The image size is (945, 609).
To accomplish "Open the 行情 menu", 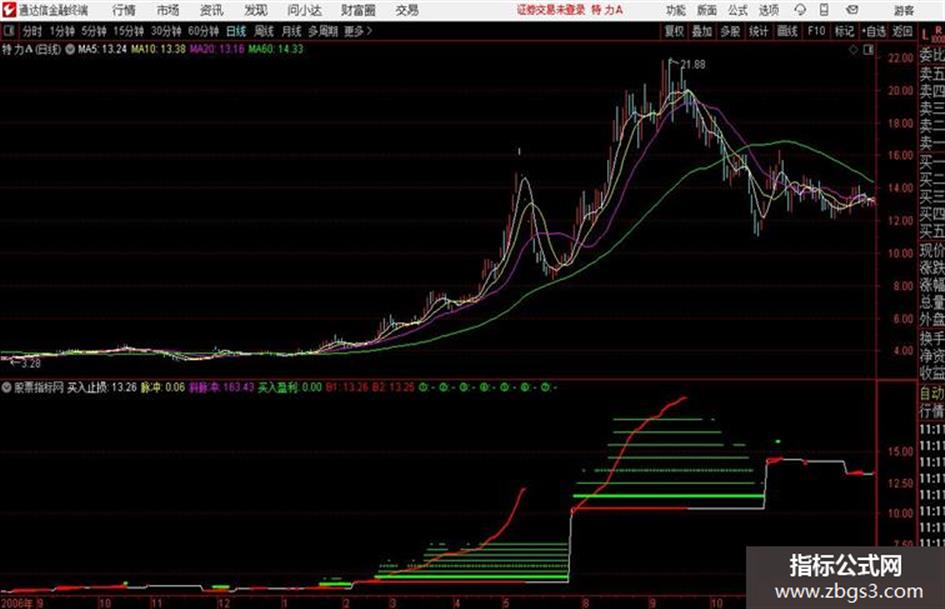I will 124,10.
